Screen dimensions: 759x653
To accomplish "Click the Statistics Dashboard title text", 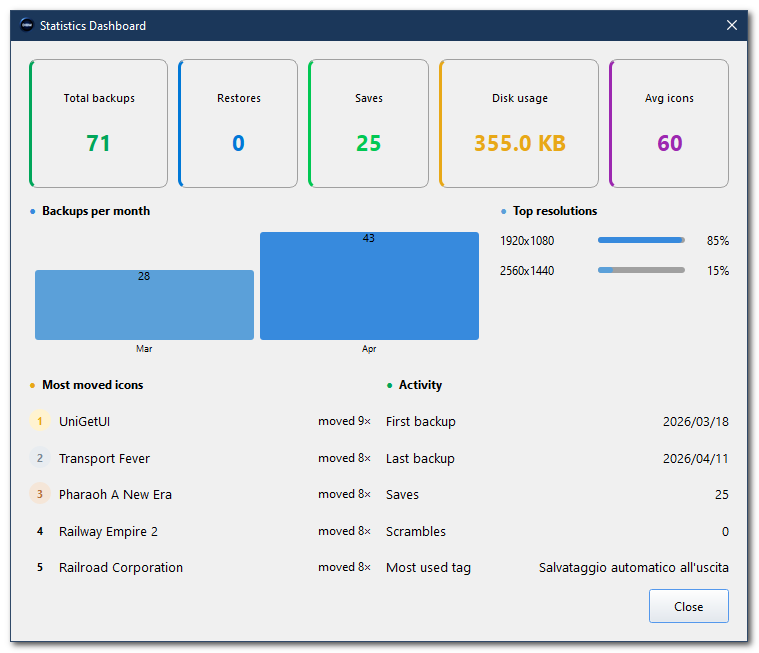I will 92,26.
